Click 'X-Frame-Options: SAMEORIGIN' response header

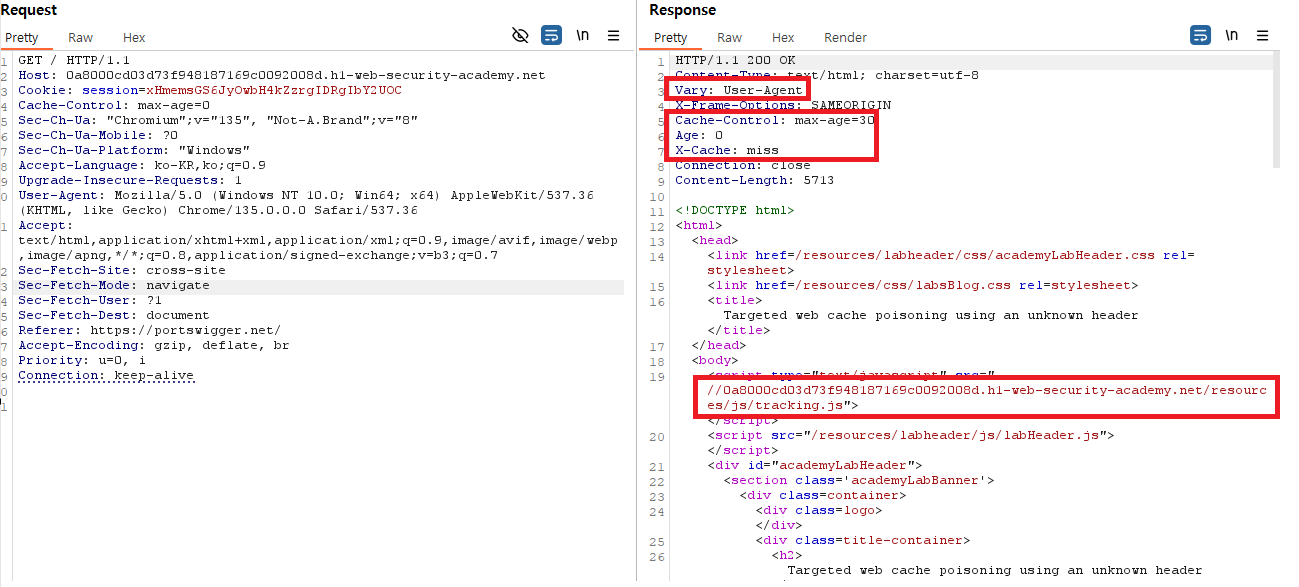[x=783, y=105]
